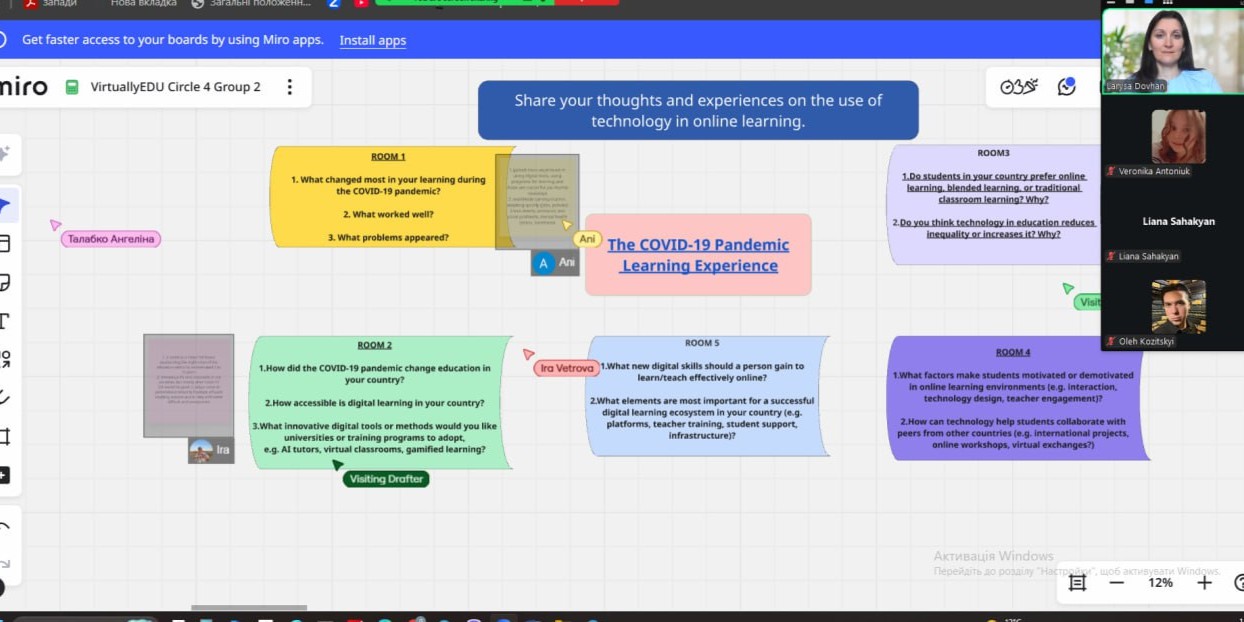Switch to the Нова вкладка browser tab
1244x622 pixels.
(143, 3)
